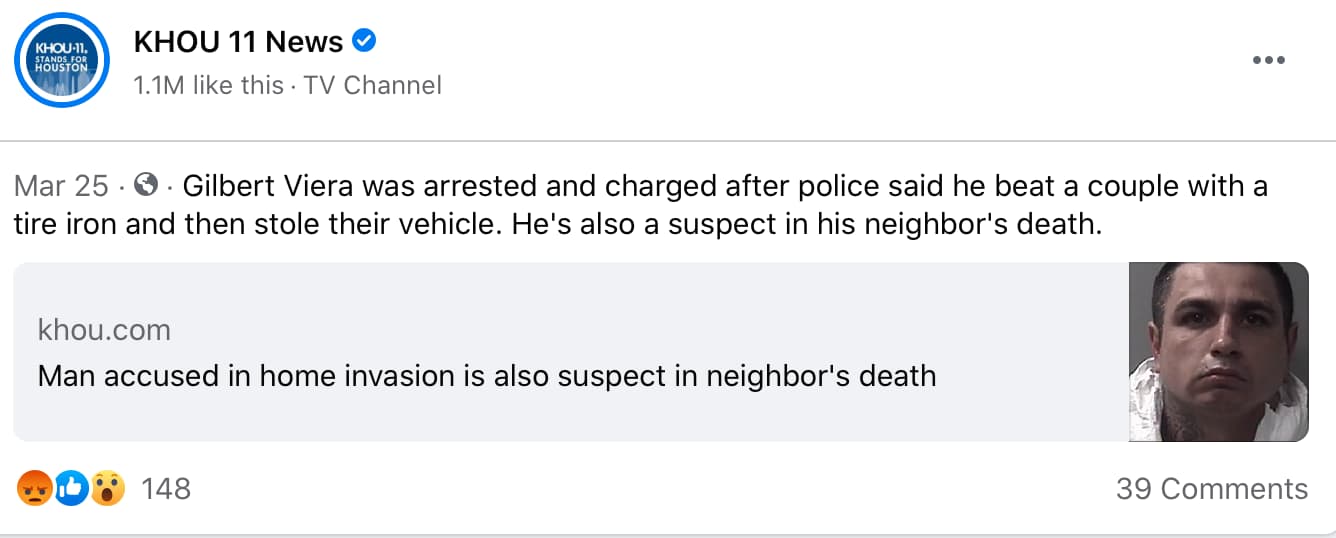Click the wow reaction emoji

coord(107,488)
